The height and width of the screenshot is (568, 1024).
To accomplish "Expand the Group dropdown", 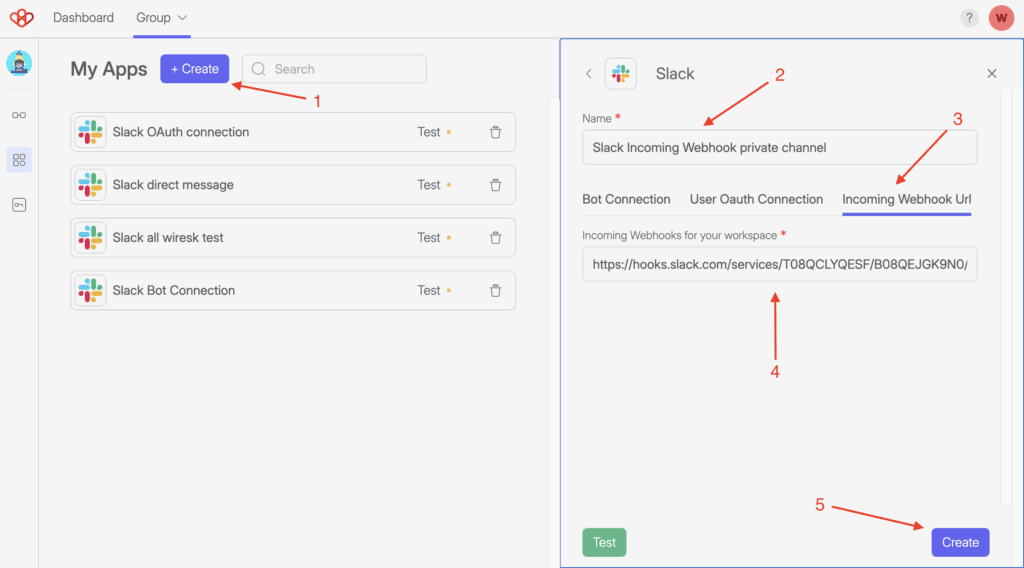I will pos(161,18).
